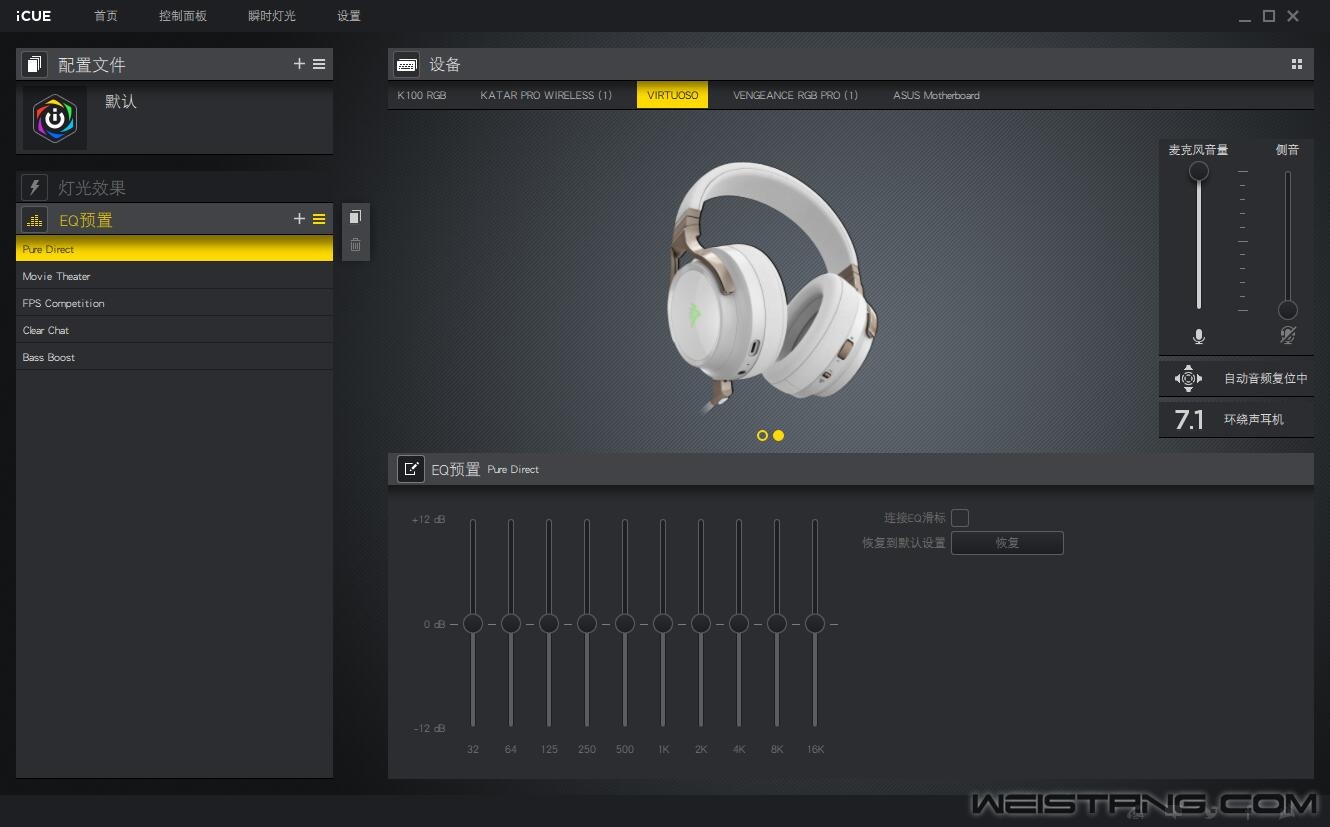Select the 默认 profile thumbnail
This screenshot has height=827, width=1330.
coord(55,118)
